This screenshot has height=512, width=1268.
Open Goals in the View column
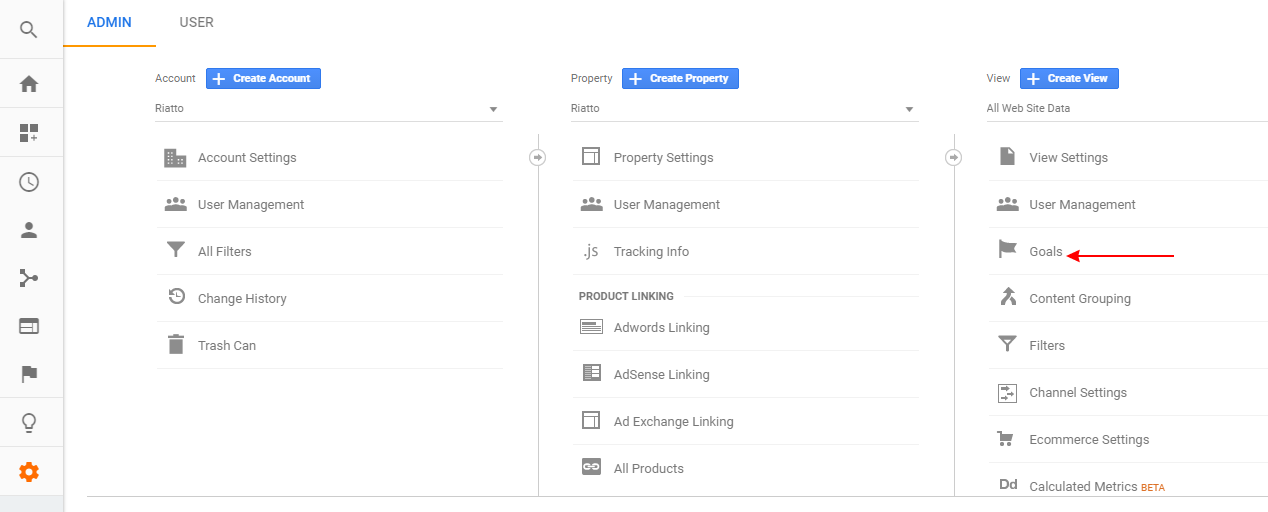coord(1046,252)
